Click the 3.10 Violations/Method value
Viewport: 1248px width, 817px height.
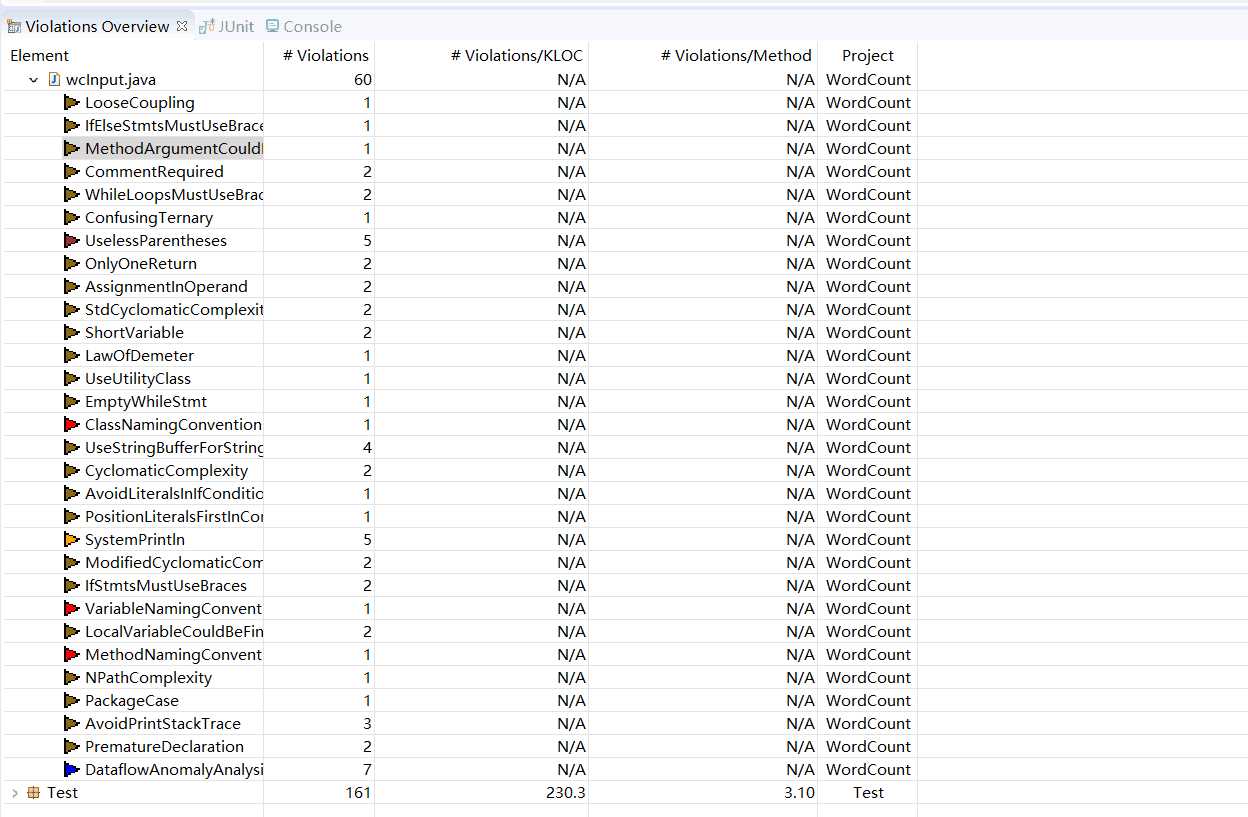pyautogui.click(x=798, y=793)
